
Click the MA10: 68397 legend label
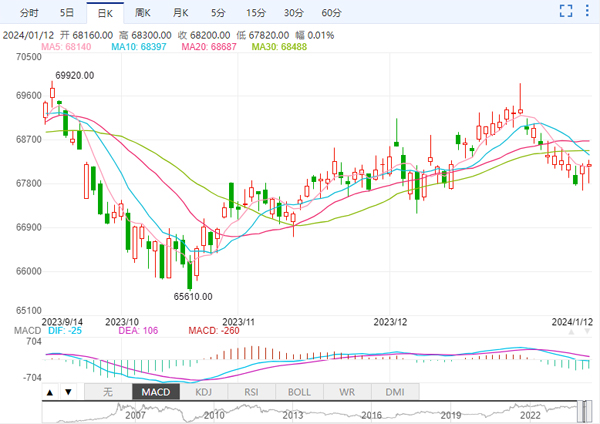139,47
